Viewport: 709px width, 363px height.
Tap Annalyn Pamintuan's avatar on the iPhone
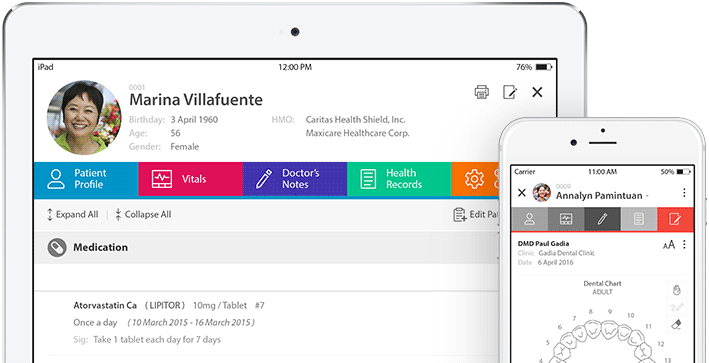[x=542, y=193]
